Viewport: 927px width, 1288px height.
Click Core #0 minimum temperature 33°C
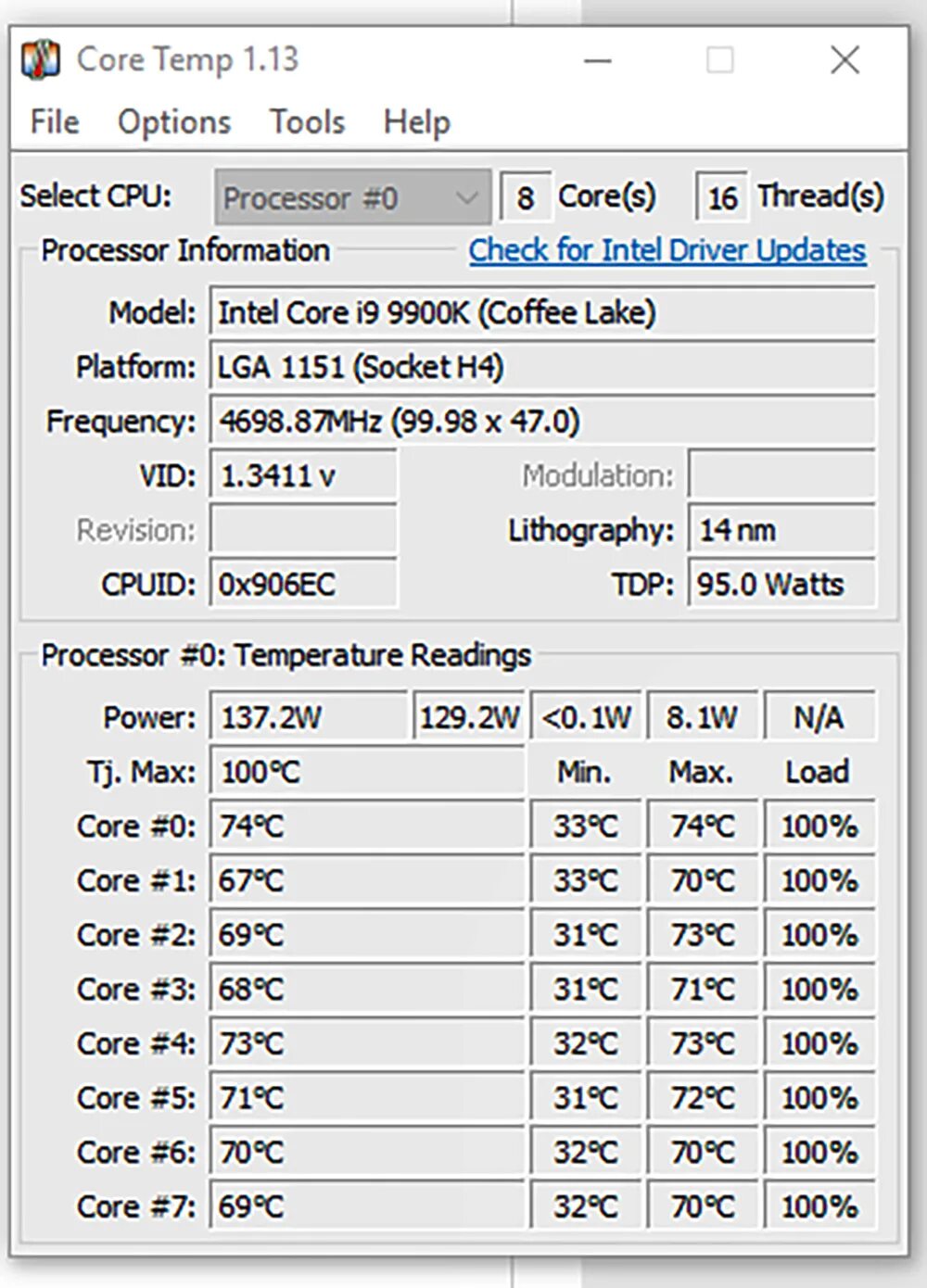(586, 826)
